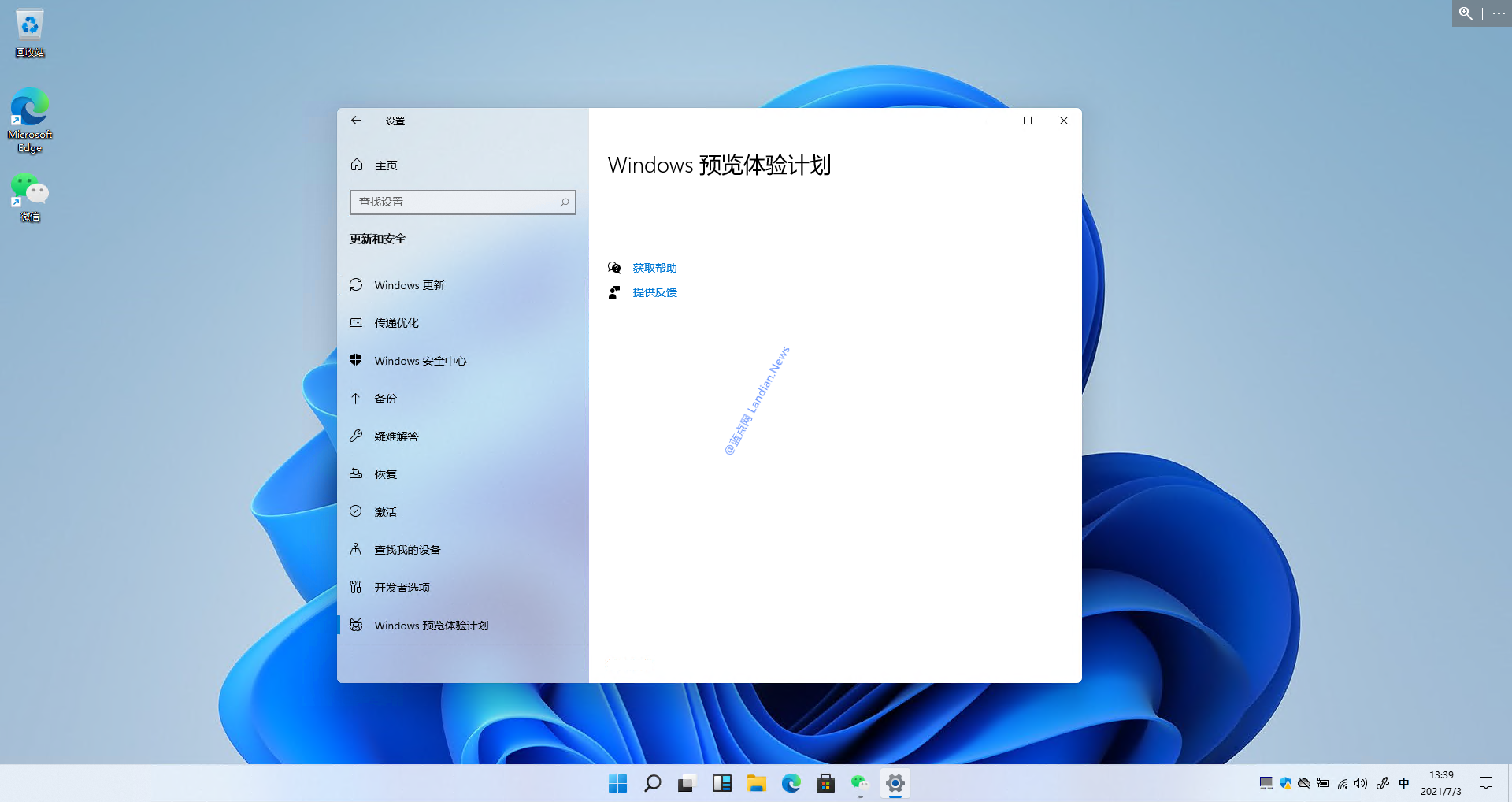This screenshot has width=1512, height=802.
Task: Open the volume speaker tray icon
Action: tap(1361, 783)
